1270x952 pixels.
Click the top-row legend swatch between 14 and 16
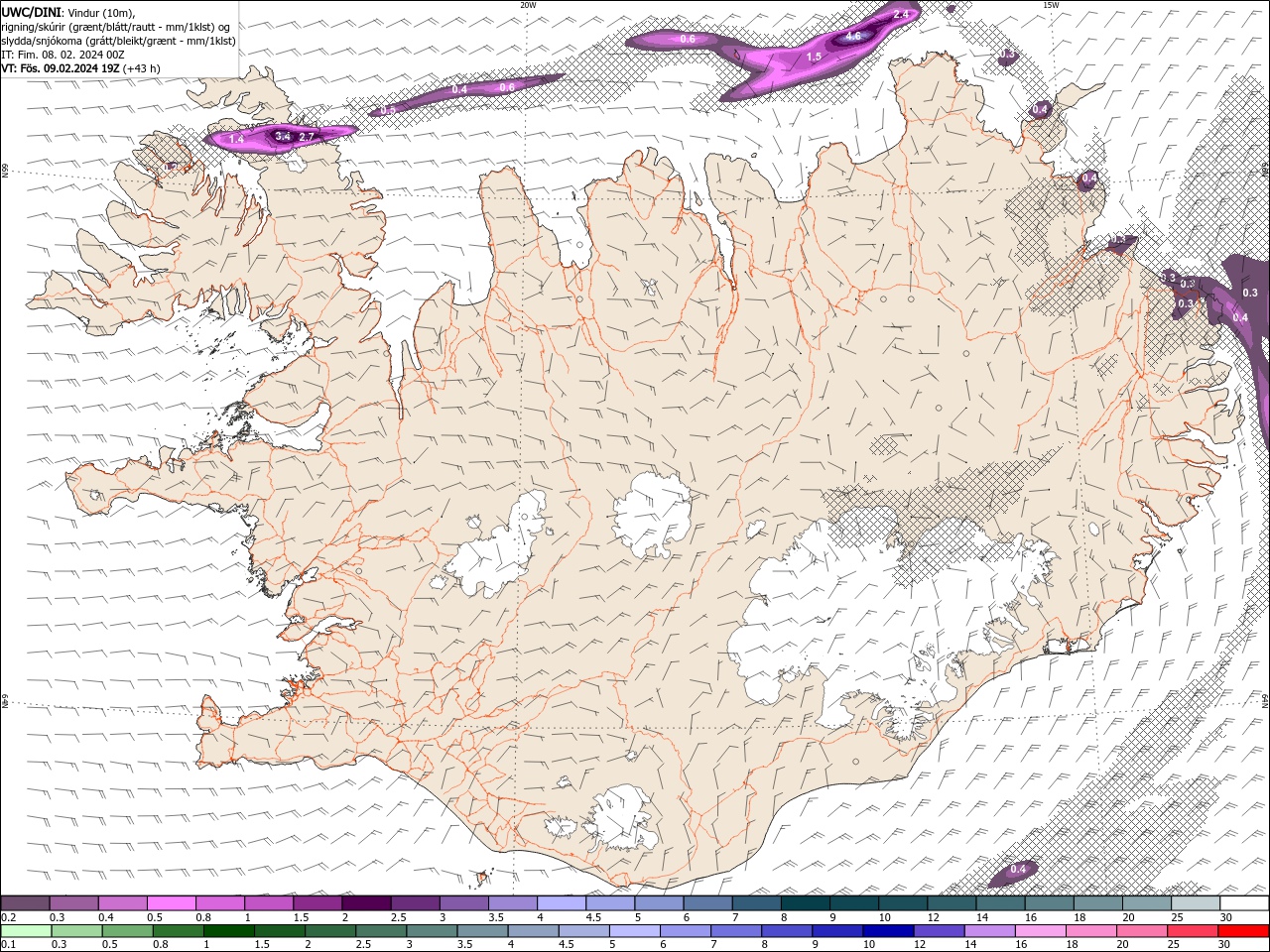(1000, 903)
